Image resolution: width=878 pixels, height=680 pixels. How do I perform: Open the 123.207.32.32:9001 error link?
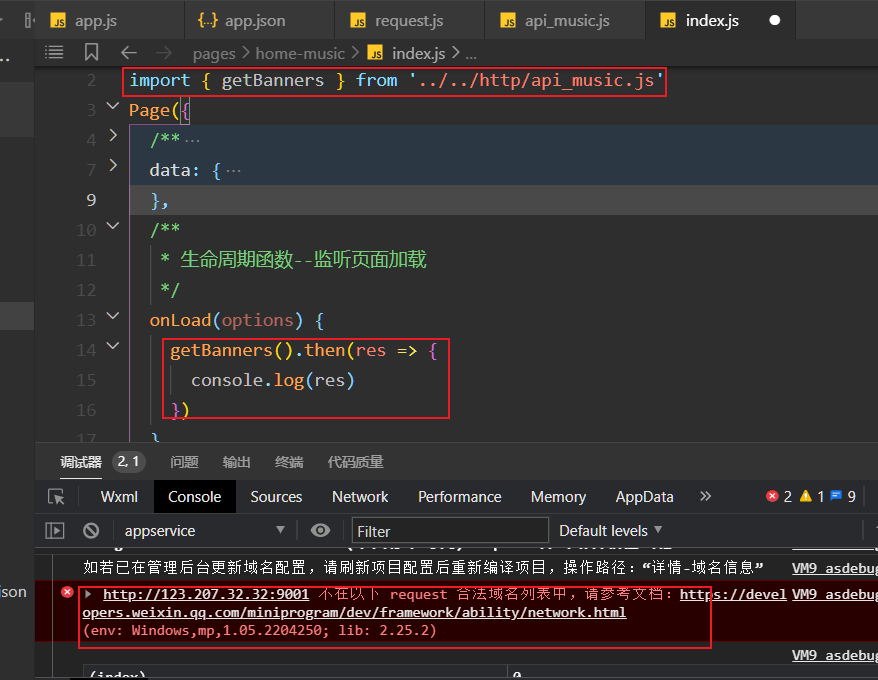click(206, 595)
